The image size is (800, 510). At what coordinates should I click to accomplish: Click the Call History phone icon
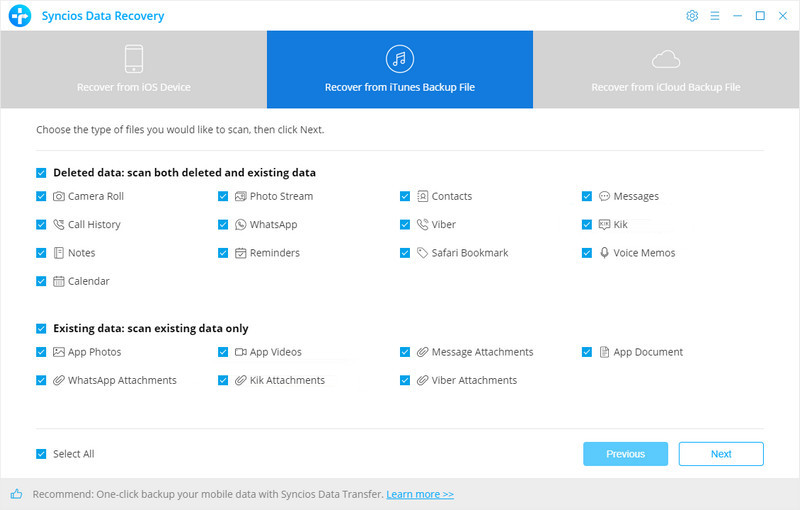tap(59, 224)
